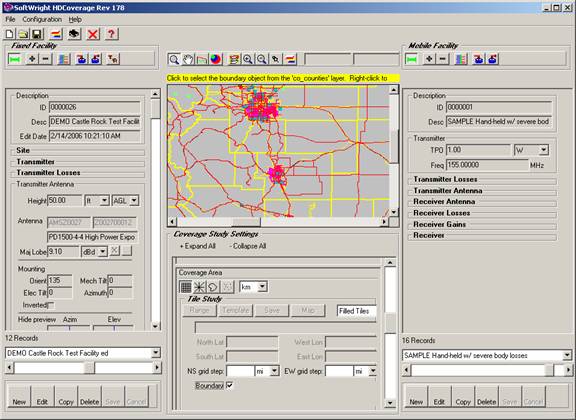Click the Tx antenna icon in Fixed Facility toolbar
Image resolution: width=576 pixels, height=420 pixels.
point(113,59)
